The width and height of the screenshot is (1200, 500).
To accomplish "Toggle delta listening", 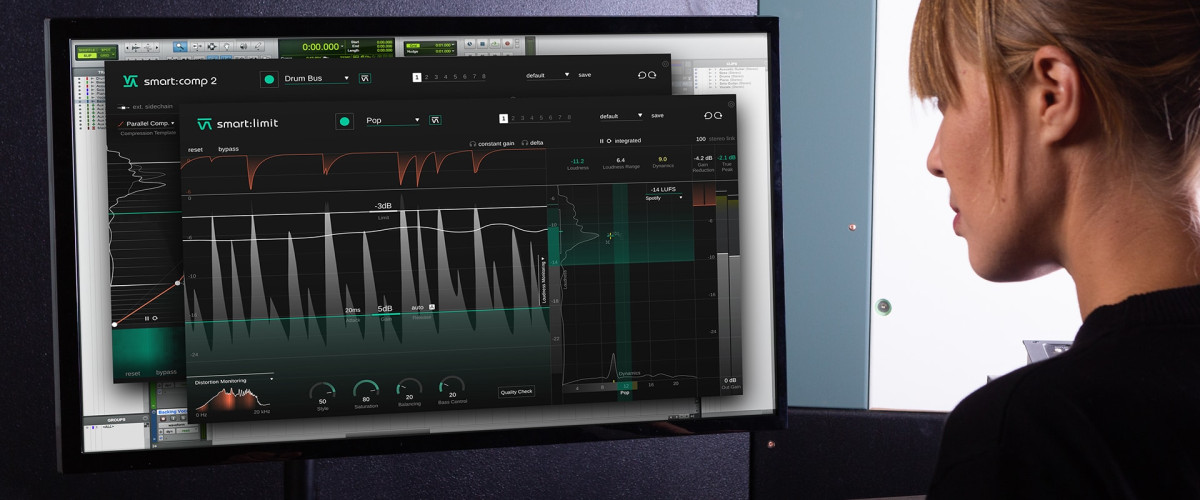I will (532, 143).
